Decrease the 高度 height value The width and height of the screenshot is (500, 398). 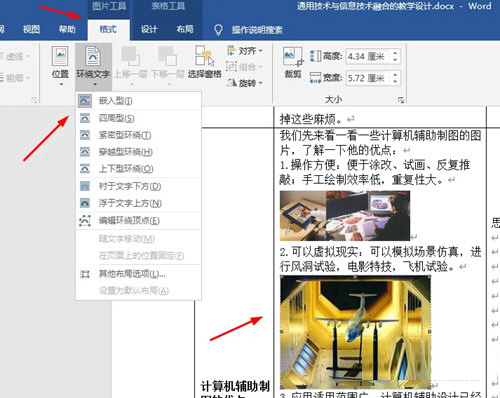[x=395, y=60]
